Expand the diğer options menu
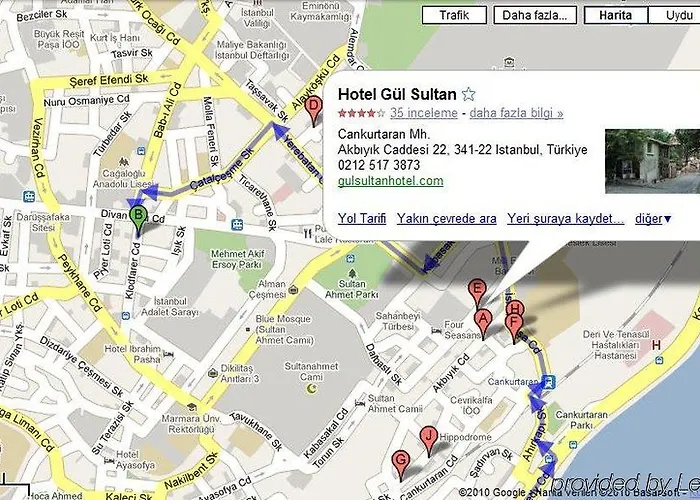Viewport: 700px width, 500px height. [653, 219]
